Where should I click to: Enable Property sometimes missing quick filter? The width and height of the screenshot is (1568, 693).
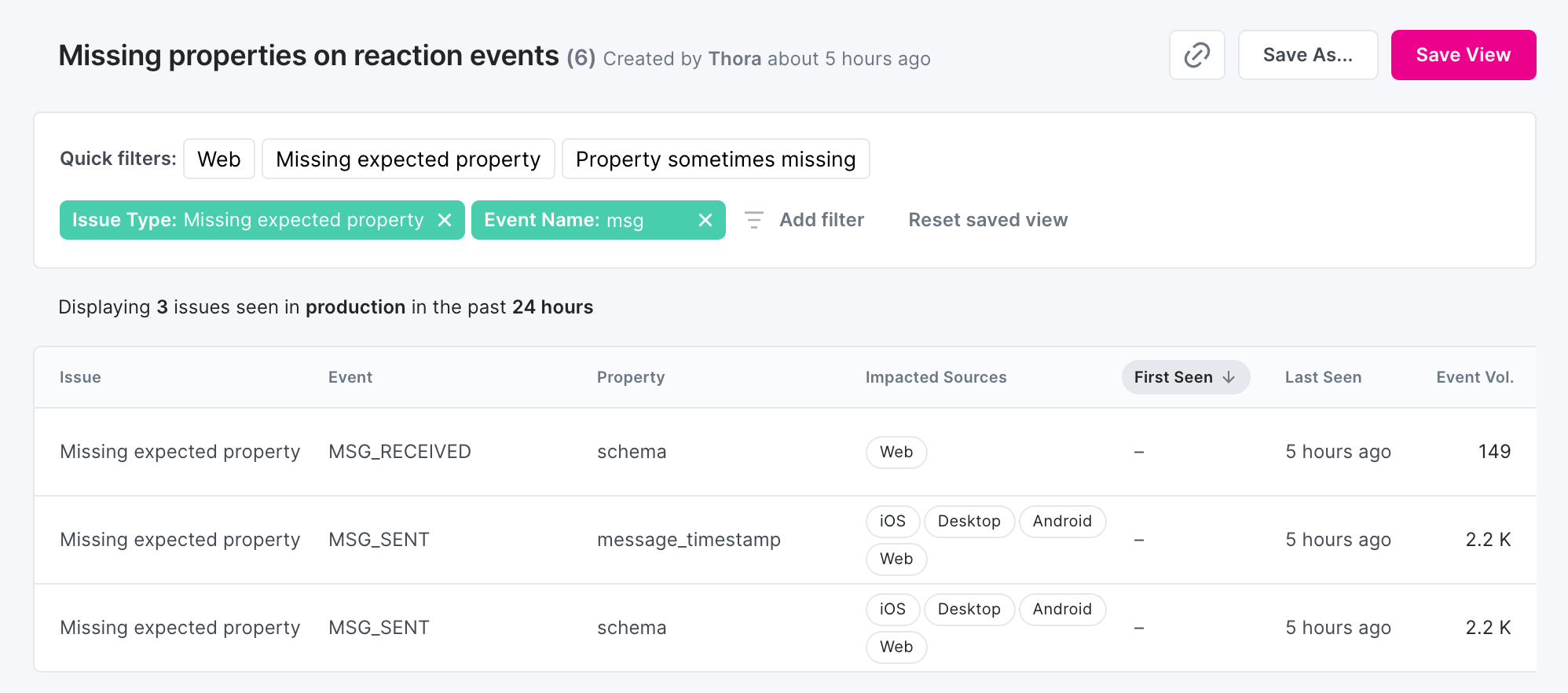coord(715,159)
